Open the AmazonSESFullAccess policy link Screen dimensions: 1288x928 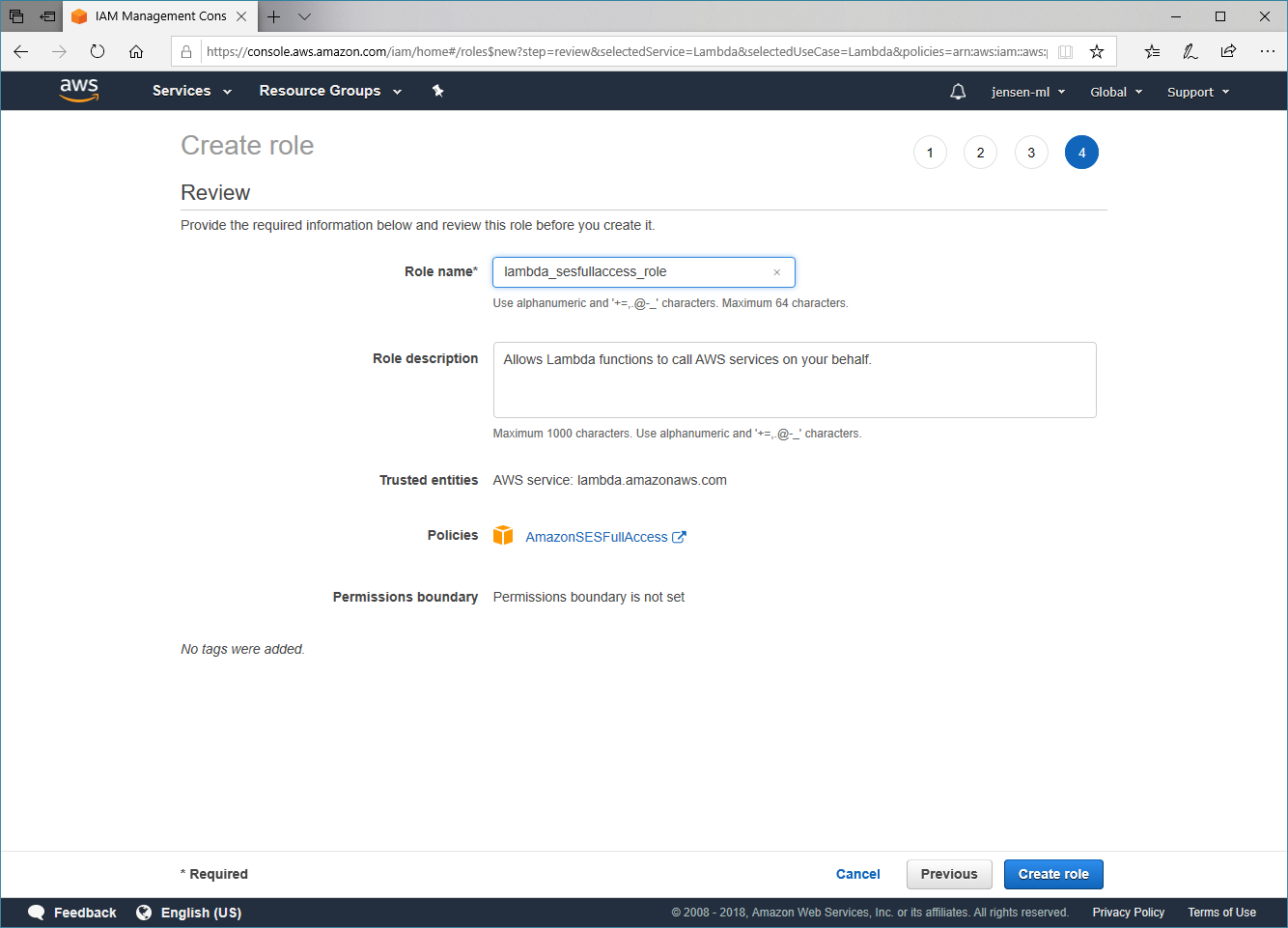[597, 537]
